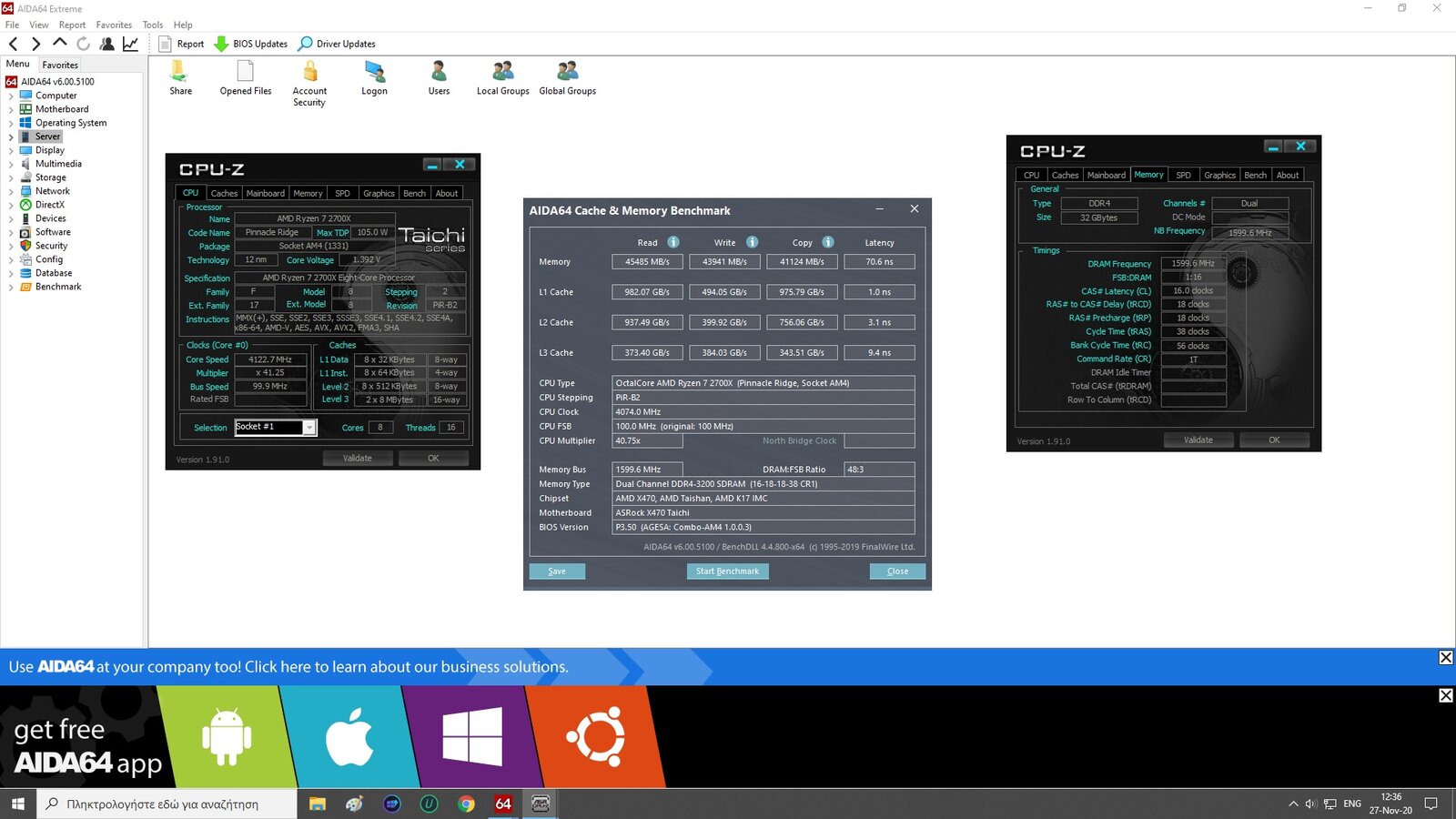The image size is (1456, 819).
Task: Open the user Favorites toolbar icon
Action: coord(106,44)
